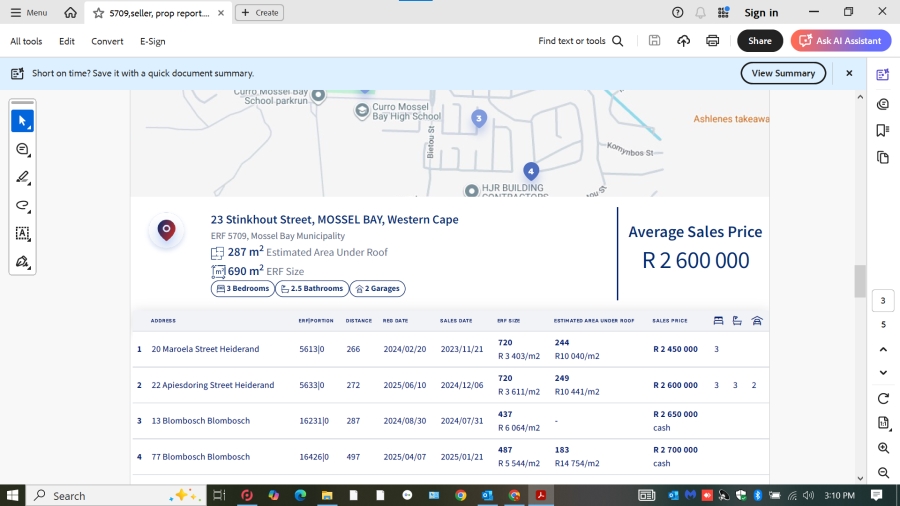Open the E-Sign menu
The image size is (900, 506).
[153, 41]
